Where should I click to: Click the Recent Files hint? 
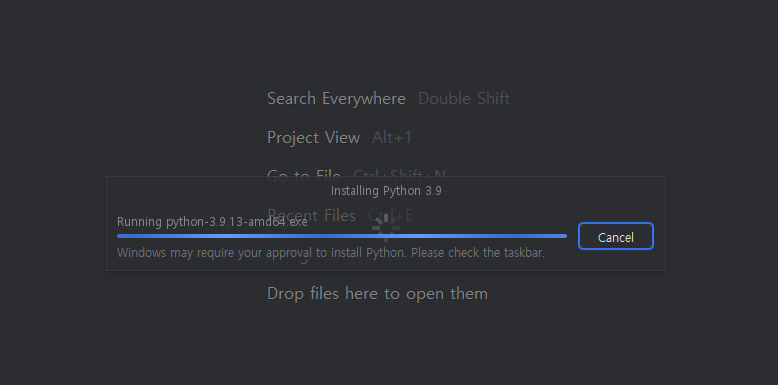(x=312, y=215)
